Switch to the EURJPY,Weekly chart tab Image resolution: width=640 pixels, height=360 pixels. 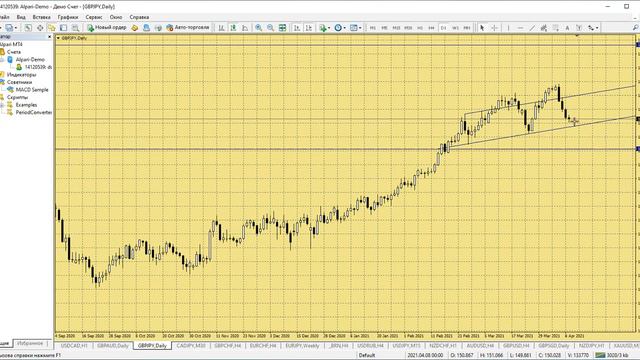[302, 346]
